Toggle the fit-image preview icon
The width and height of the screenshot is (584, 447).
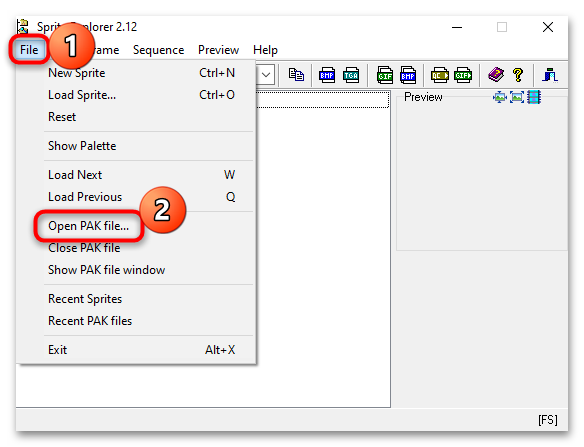tap(517, 97)
